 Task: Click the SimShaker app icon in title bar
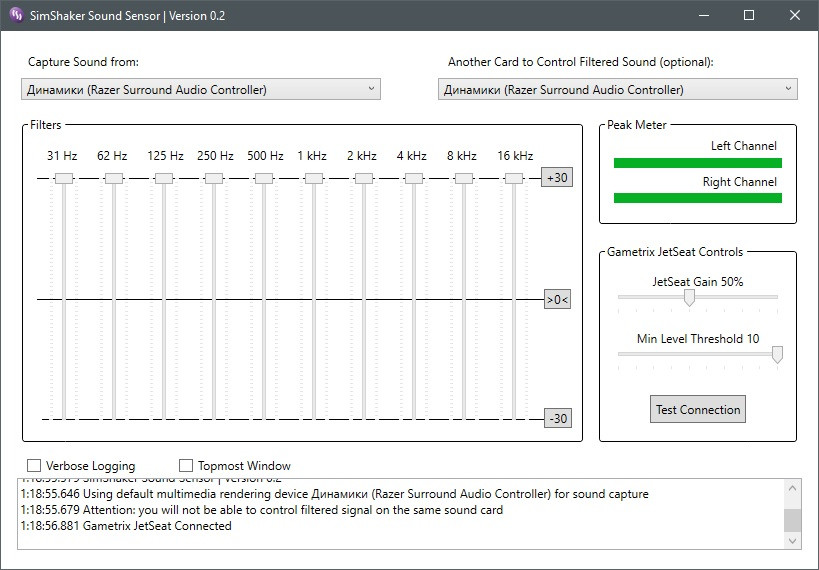point(15,15)
